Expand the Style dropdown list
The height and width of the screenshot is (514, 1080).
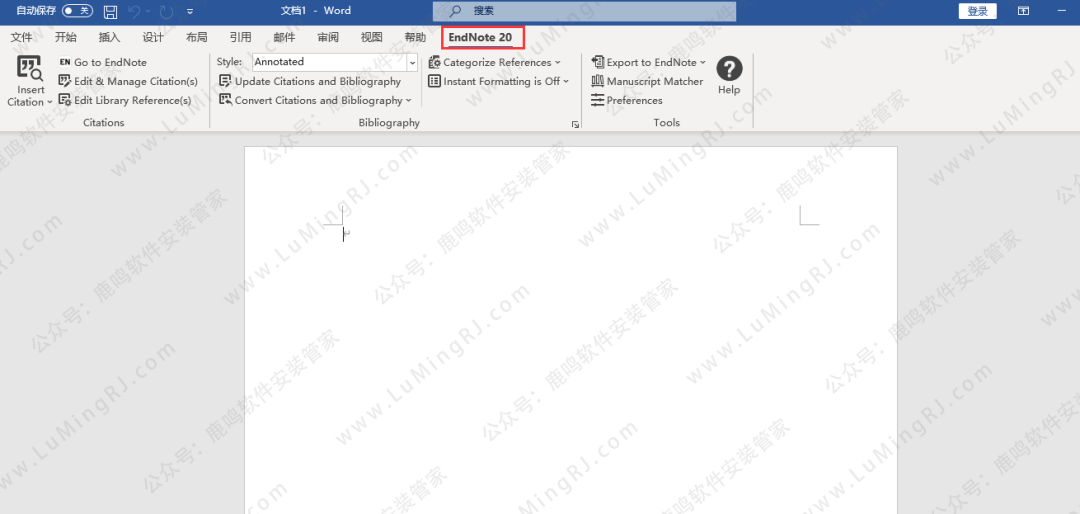[x=412, y=62]
